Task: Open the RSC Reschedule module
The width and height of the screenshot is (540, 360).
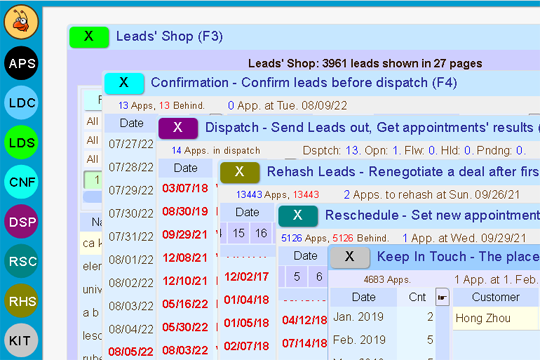Action: pos(21,261)
